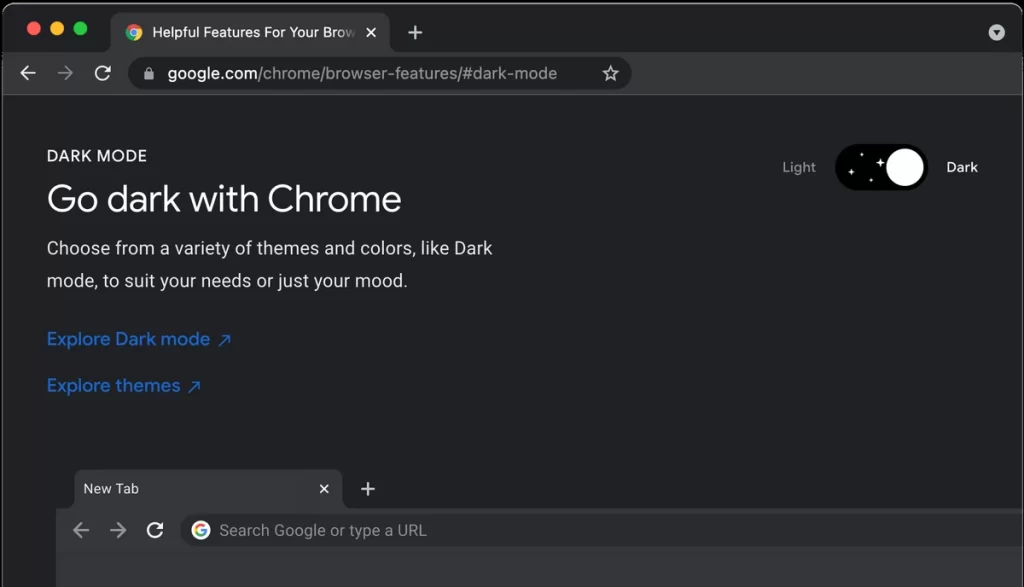This screenshot has width=1024, height=587.
Task: Open the Explore Dark mode link
Action: coord(128,339)
